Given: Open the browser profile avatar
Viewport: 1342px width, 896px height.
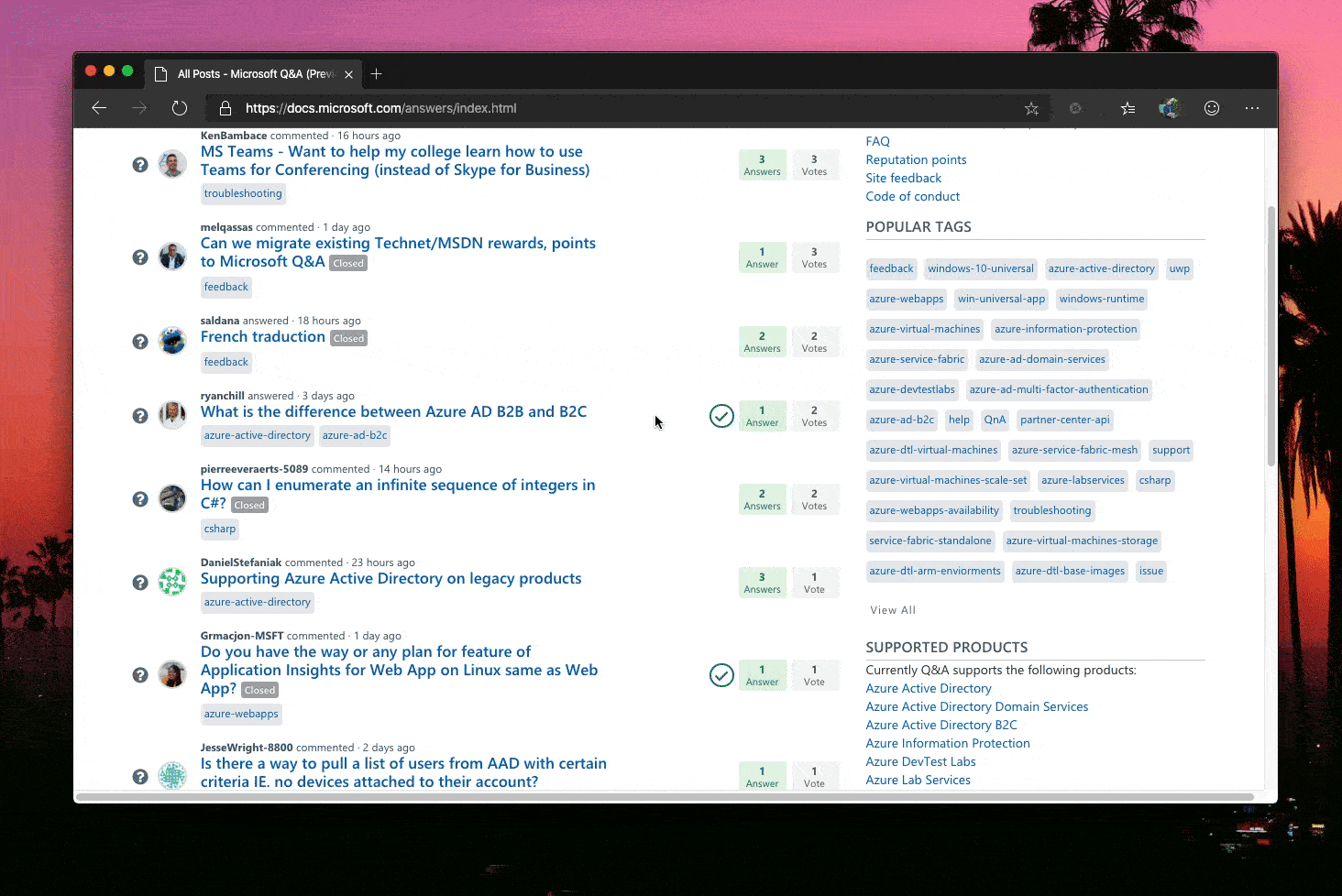Looking at the screenshot, I should [x=1169, y=108].
